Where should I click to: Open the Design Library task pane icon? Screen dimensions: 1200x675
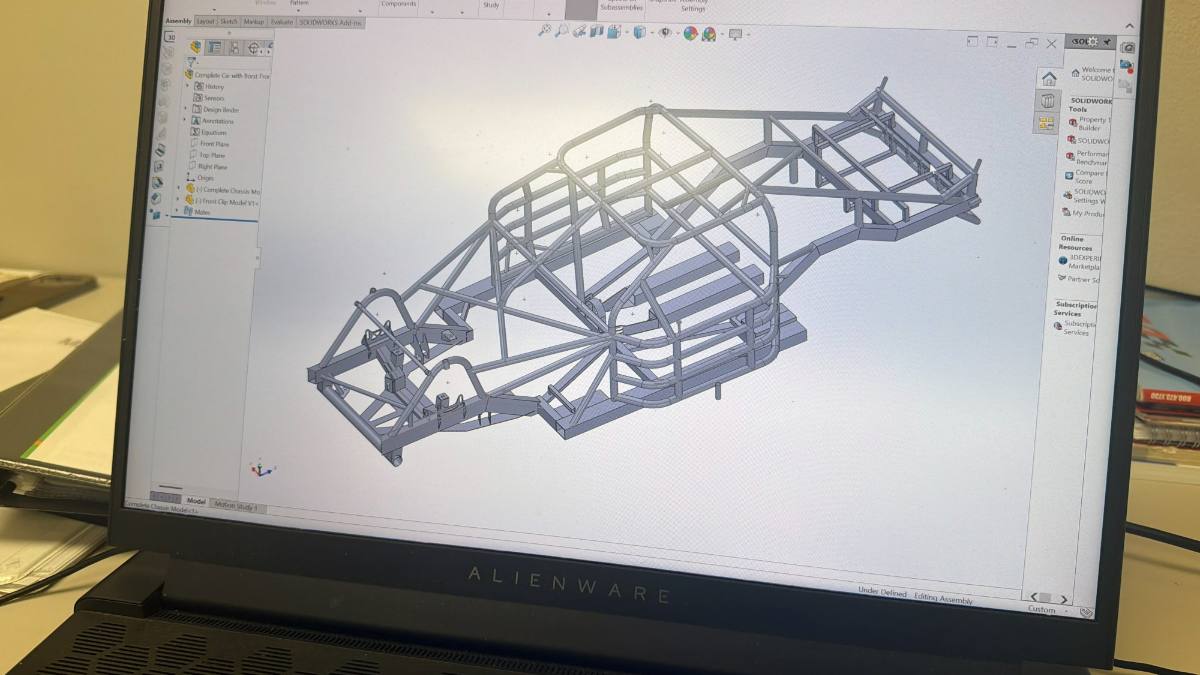pyautogui.click(x=1048, y=101)
